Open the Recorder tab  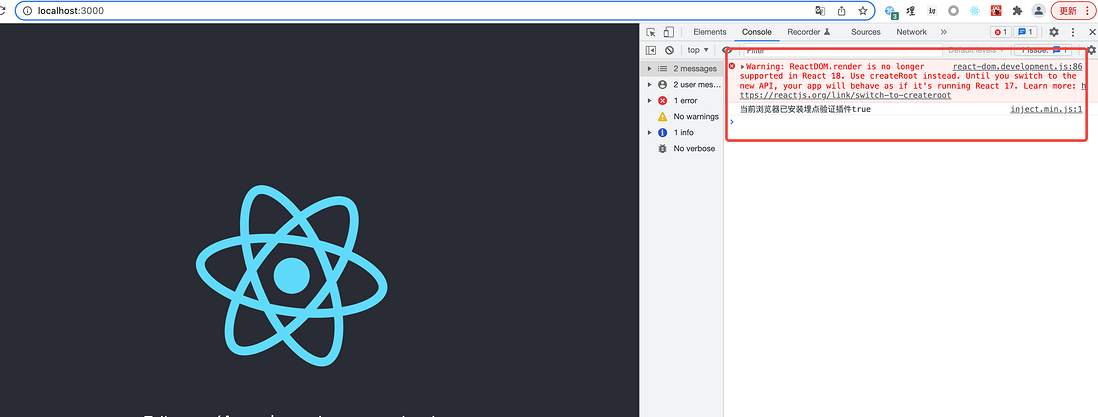tap(809, 32)
